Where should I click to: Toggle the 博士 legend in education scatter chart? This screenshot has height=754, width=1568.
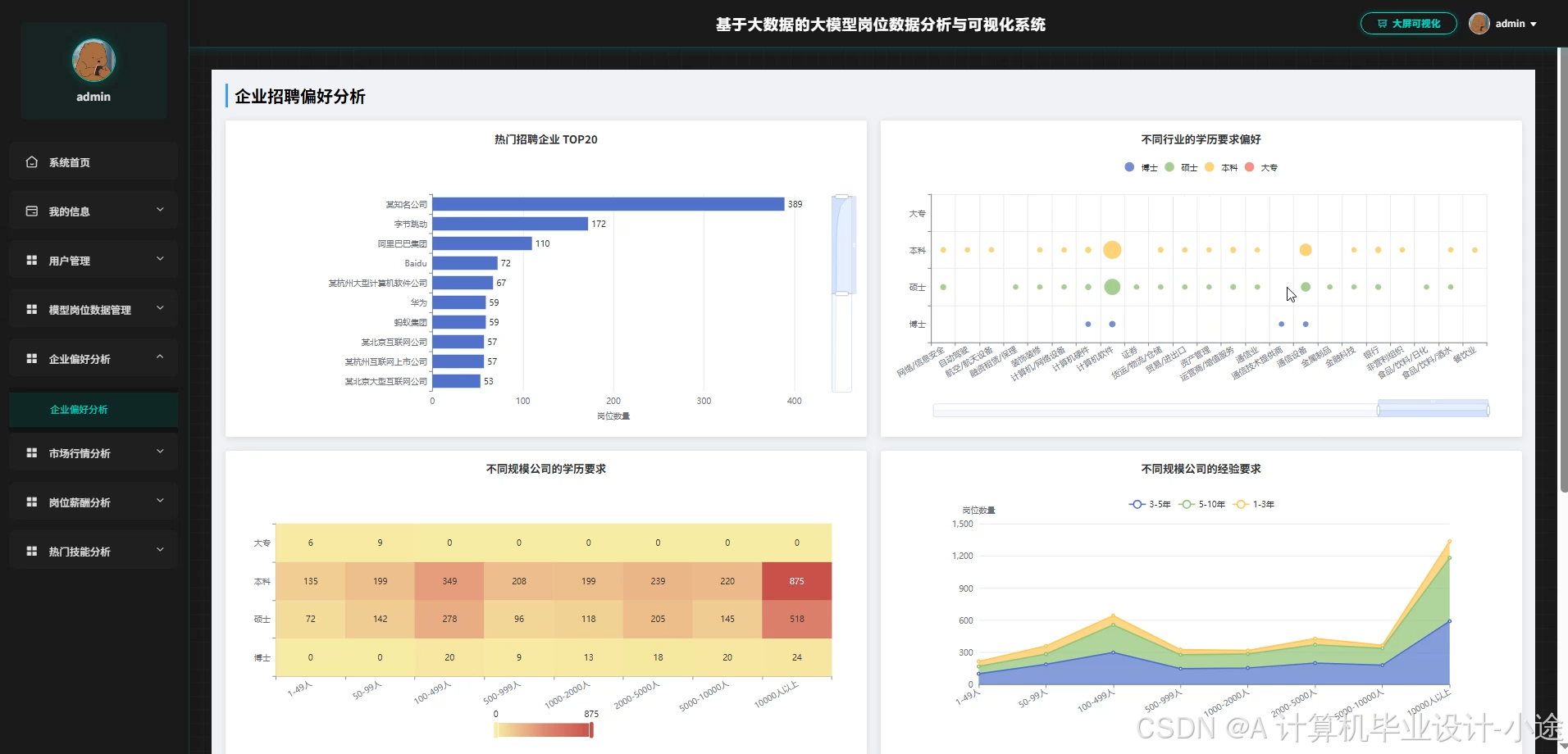pyautogui.click(x=1142, y=167)
